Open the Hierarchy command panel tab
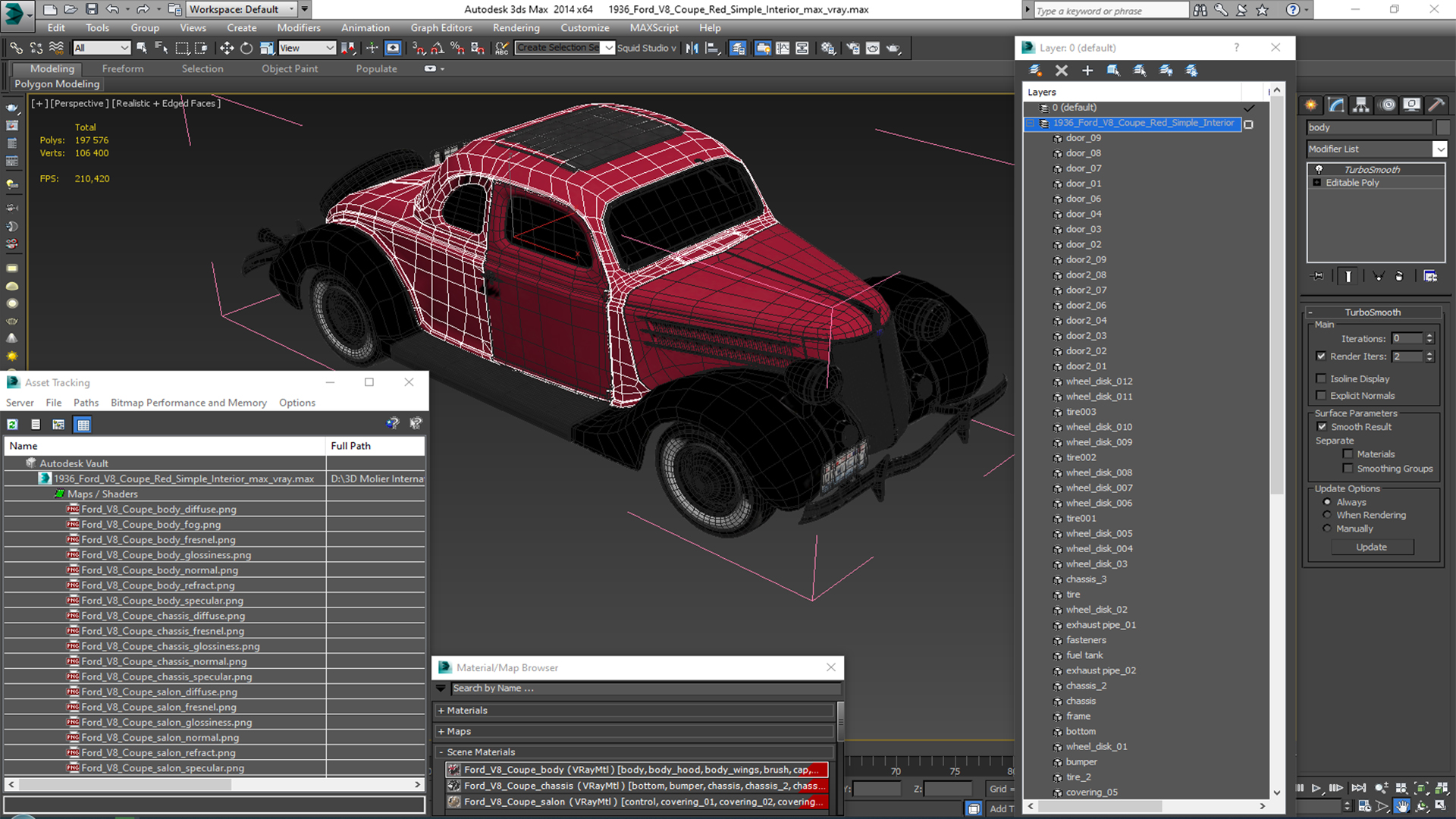The width and height of the screenshot is (1456, 819). pos(1361,105)
